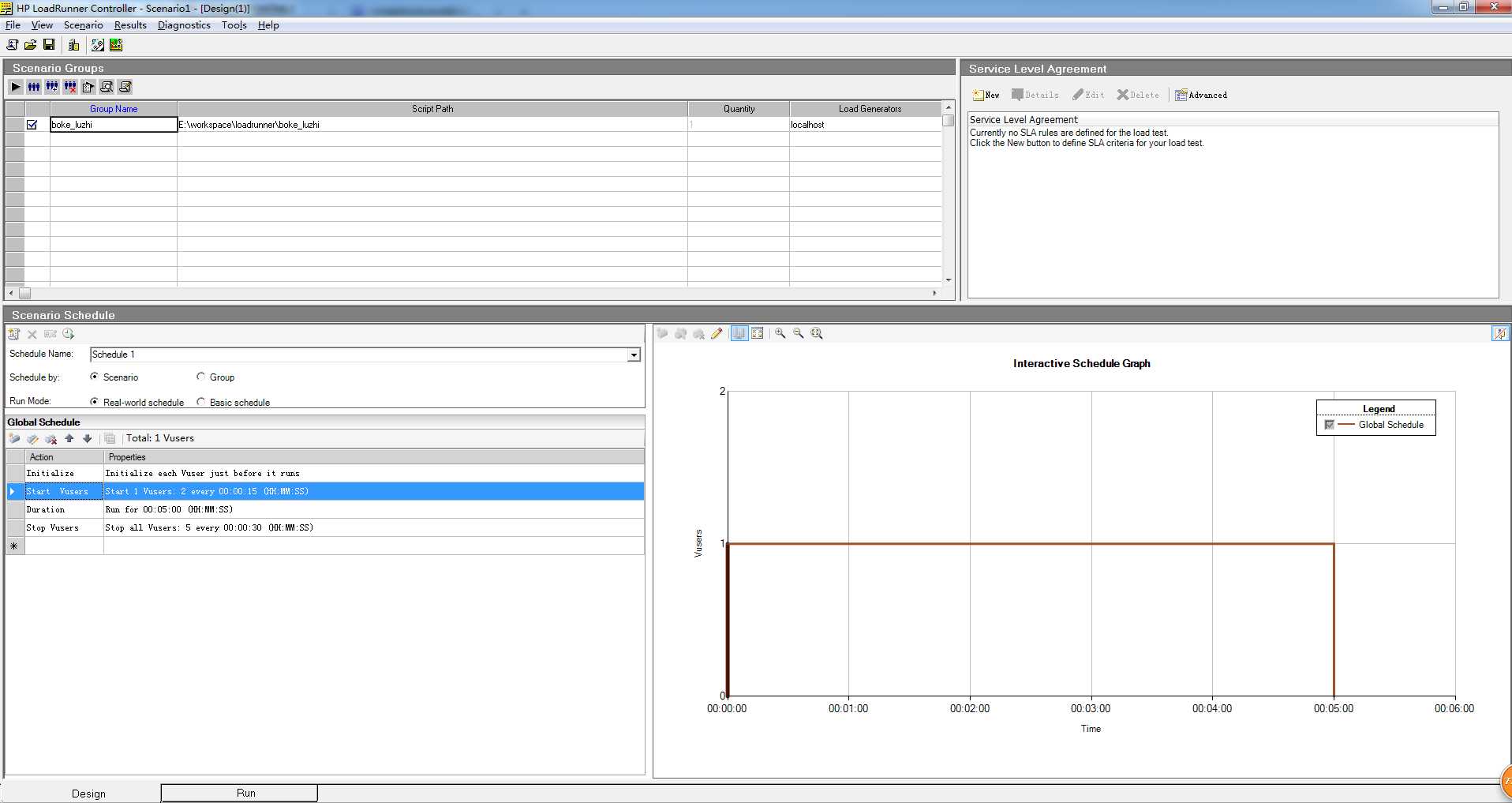
Task: Click the Schedule Name text field
Action: [x=358, y=355]
